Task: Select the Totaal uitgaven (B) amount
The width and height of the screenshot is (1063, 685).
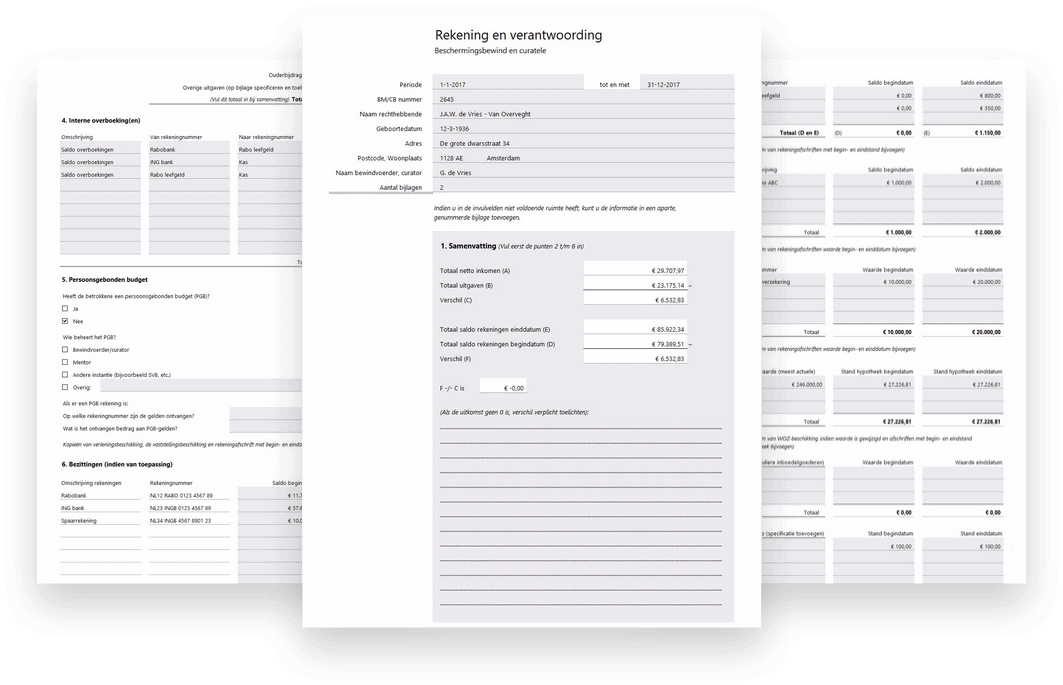Action: pyautogui.click(x=636, y=286)
